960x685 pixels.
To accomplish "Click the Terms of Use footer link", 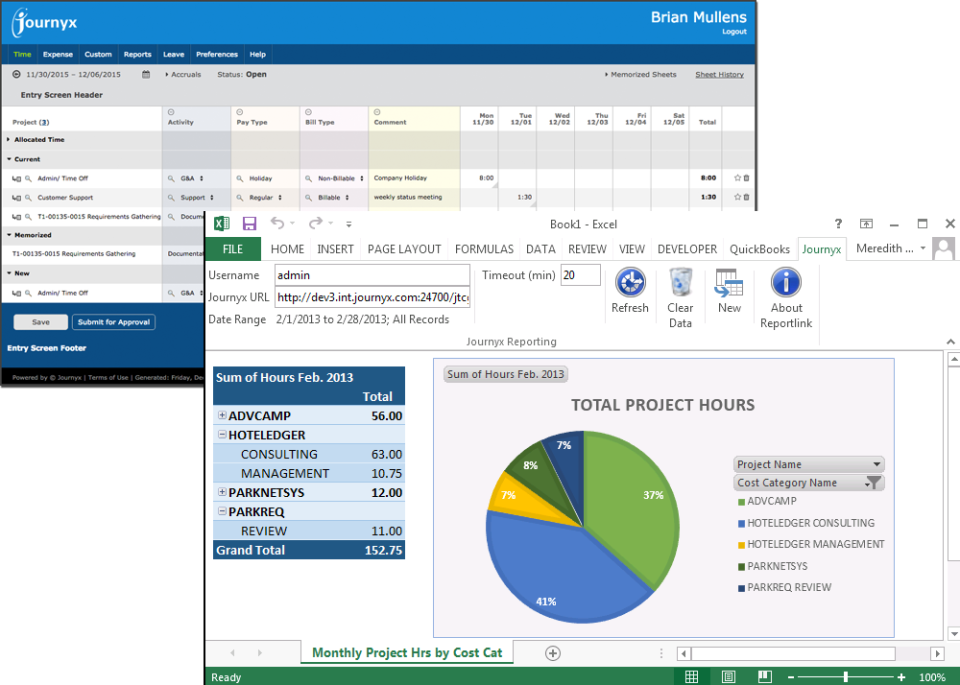I will 108,378.
